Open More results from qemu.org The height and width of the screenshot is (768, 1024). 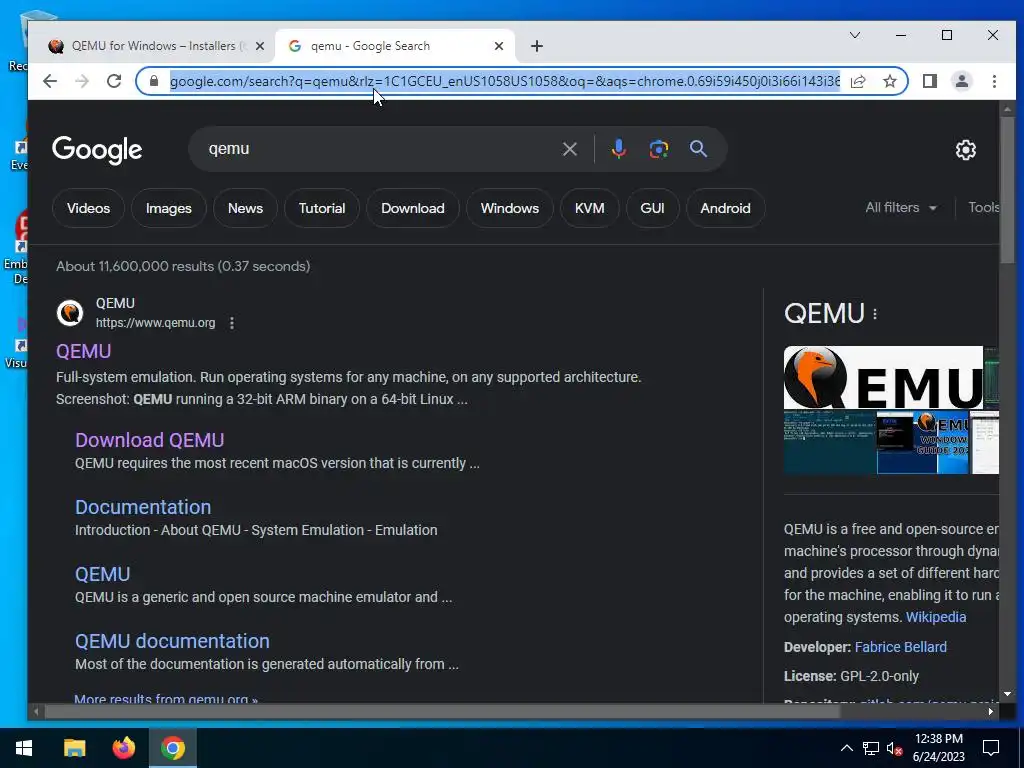point(167,699)
